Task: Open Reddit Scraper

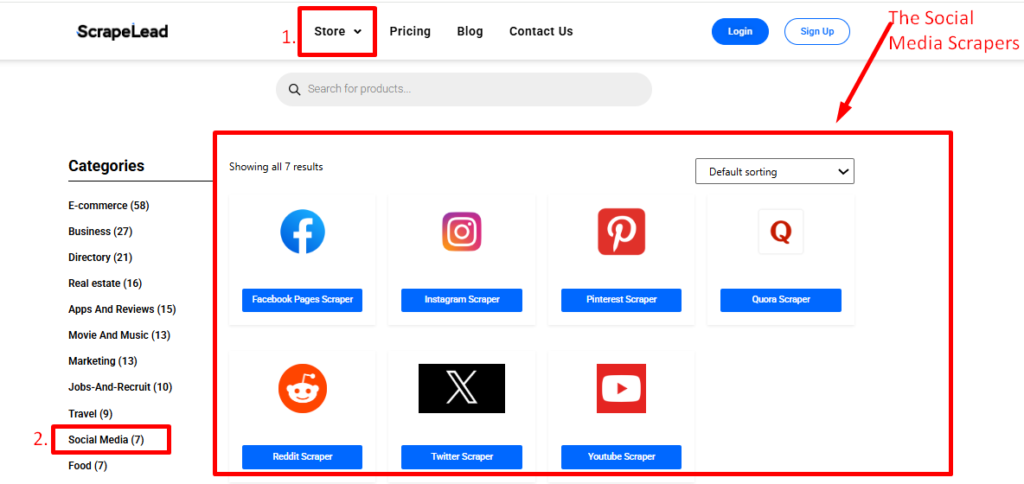Action: pos(302,457)
